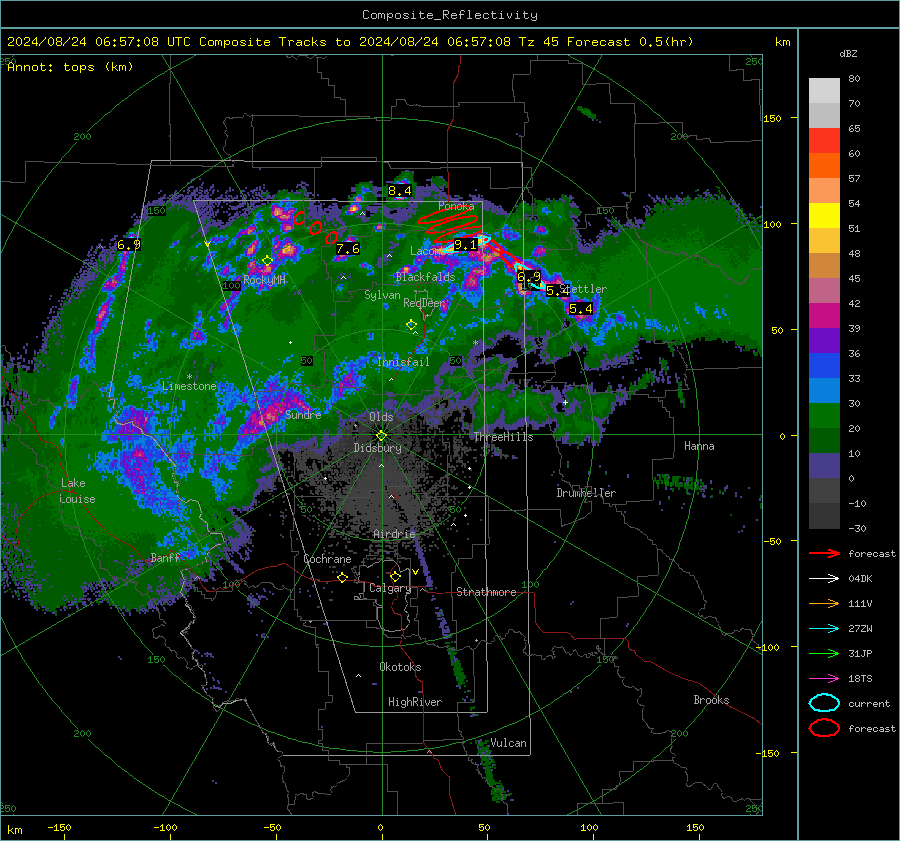This screenshot has height=841, width=900.
Task: Click the 6.9 storm top label at west edge
Action: tap(129, 245)
